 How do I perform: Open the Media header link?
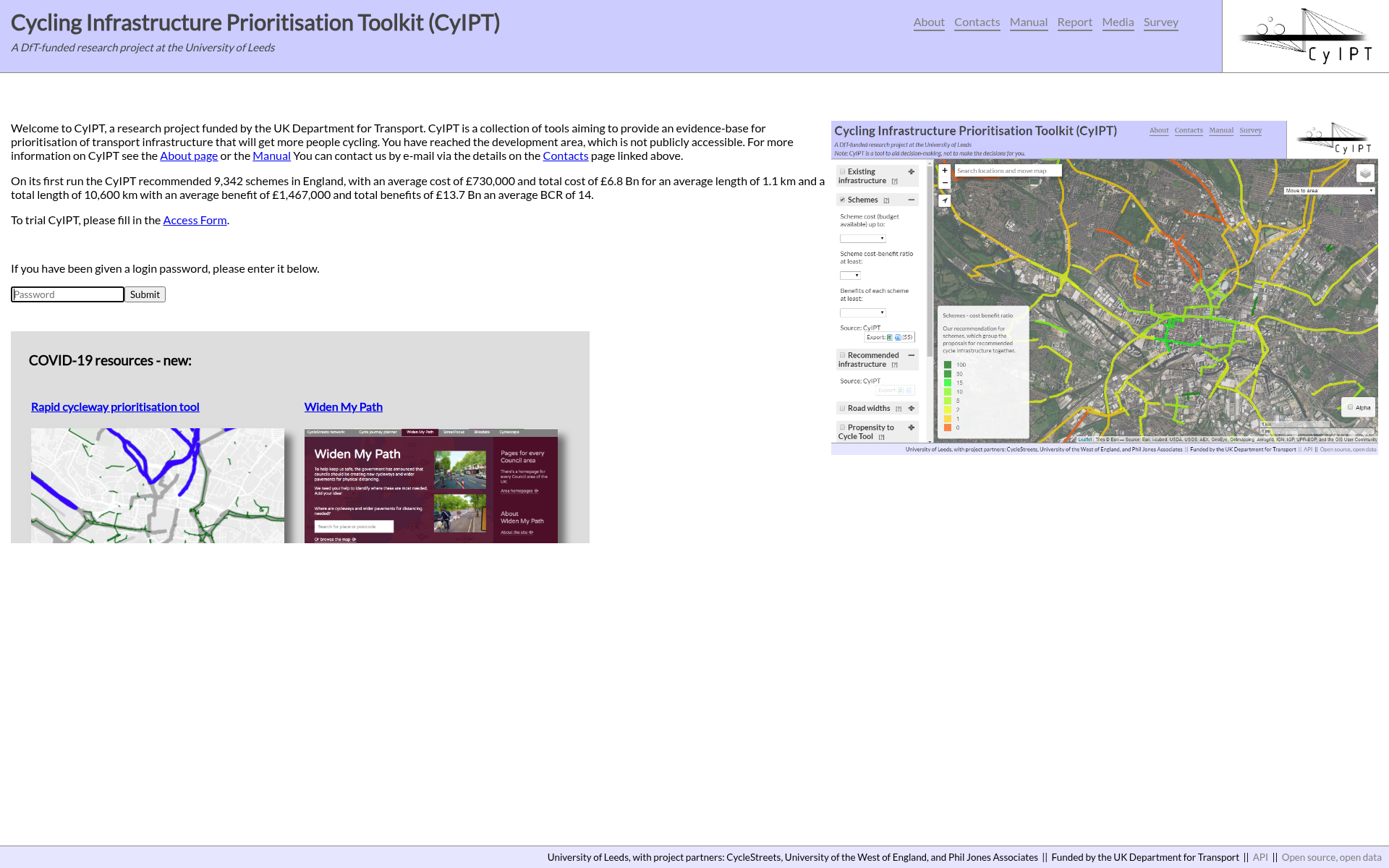coord(1118,22)
